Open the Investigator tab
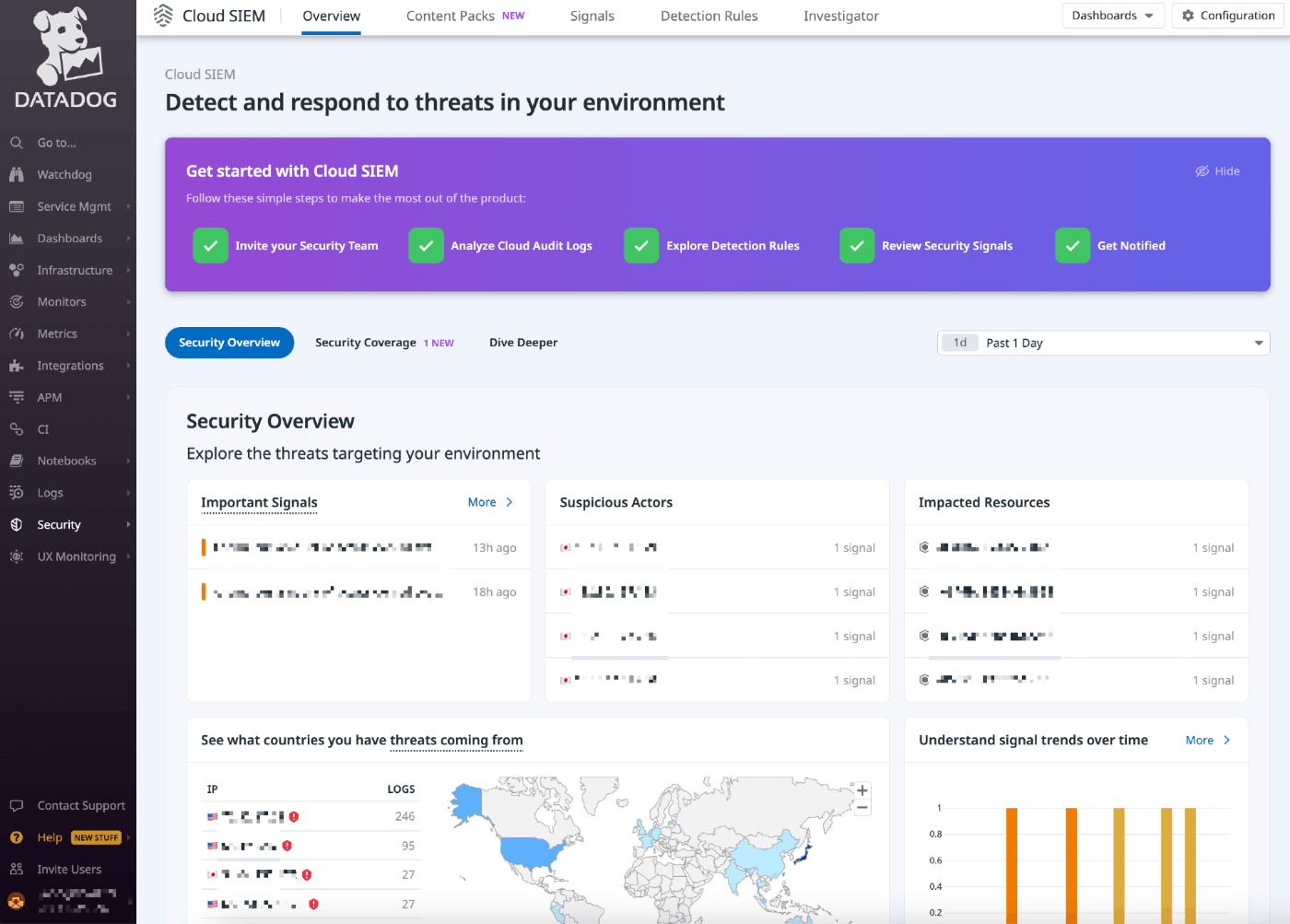1290x924 pixels. point(841,17)
